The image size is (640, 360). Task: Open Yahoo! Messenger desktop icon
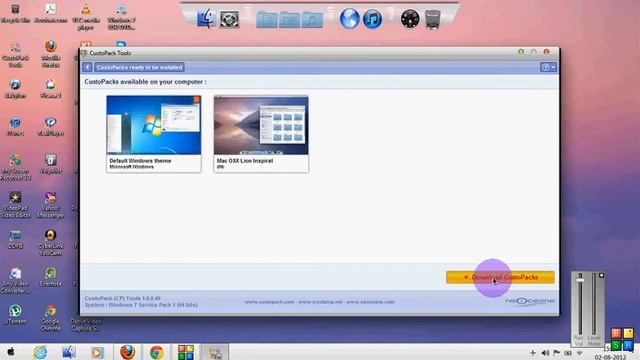(51, 205)
